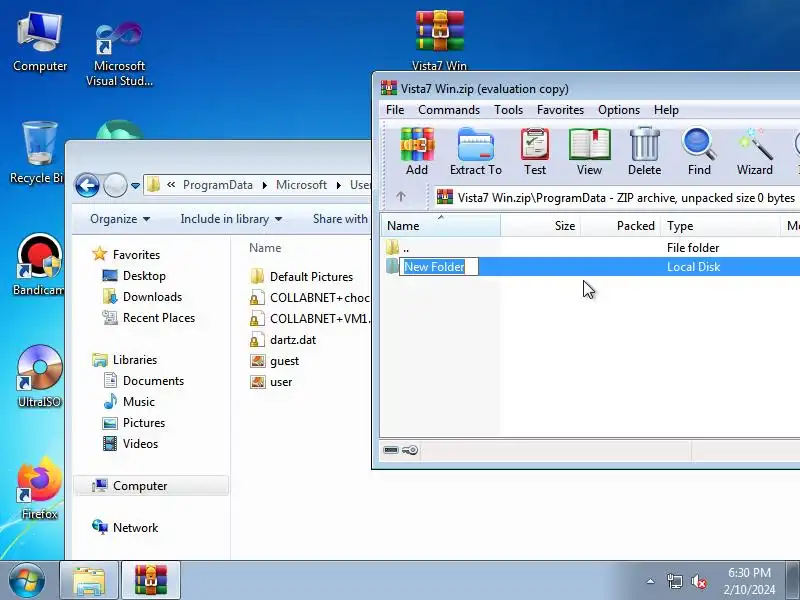Go up one level in WinRAR archive
Viewport: 800px width, 600px height.
click(x=401, y=197)
